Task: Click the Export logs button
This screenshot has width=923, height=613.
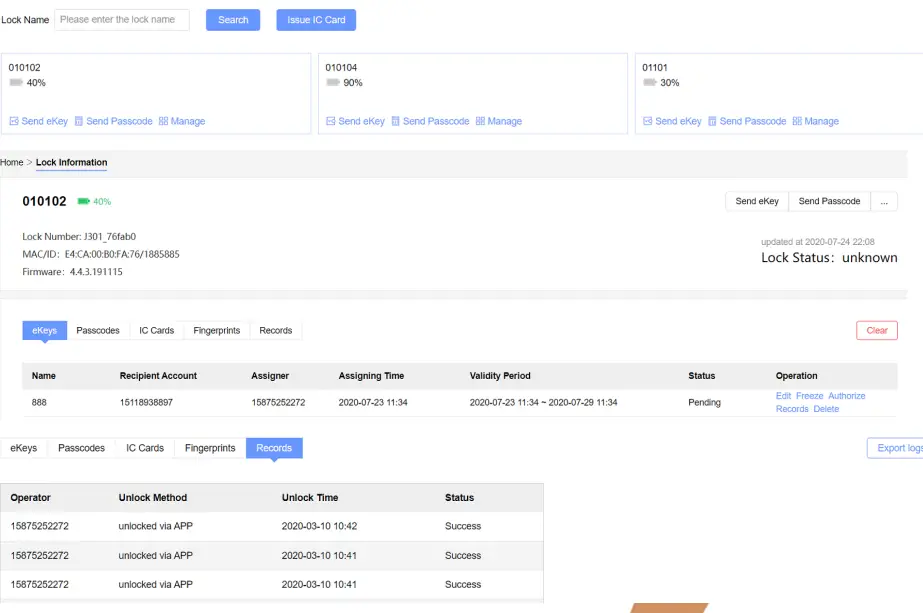Action: [x=897, y=448]
